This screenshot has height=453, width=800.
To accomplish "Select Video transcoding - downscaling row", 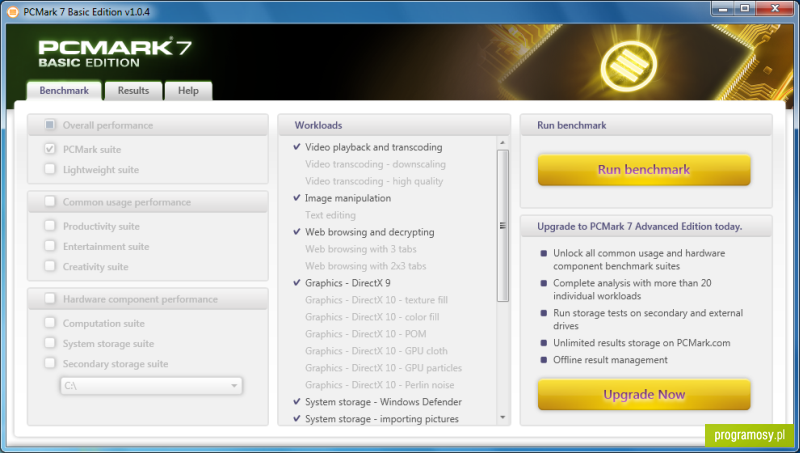I will click(x=375, y=164).
